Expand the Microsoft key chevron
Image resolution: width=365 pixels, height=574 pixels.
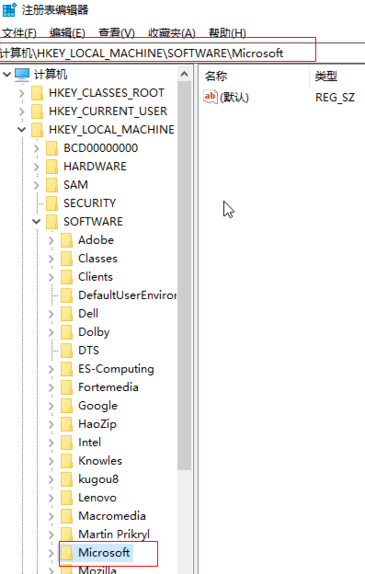tap(51, 553)
